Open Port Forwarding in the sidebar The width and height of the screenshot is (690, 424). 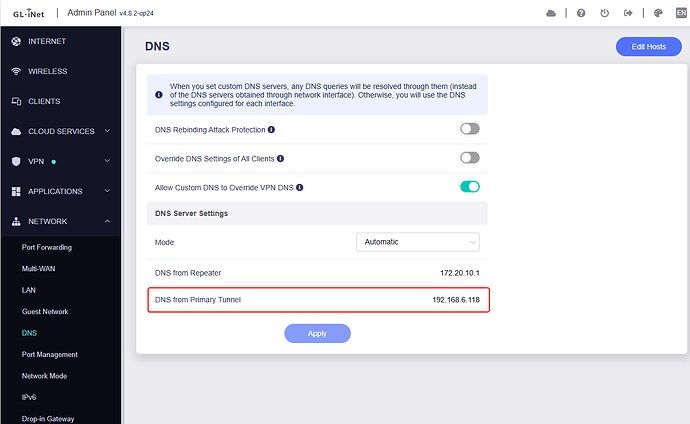click(x=47, y=247)
